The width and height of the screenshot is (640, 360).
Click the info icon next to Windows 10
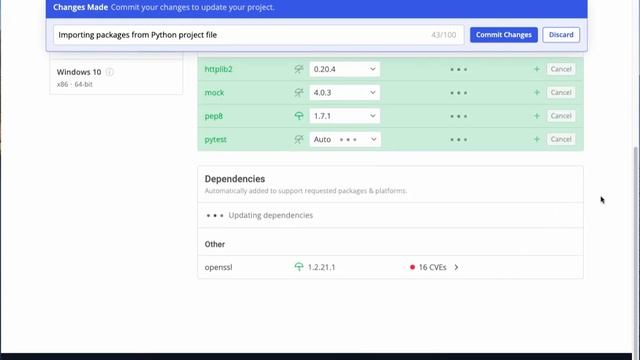click(x=109, y=72)
